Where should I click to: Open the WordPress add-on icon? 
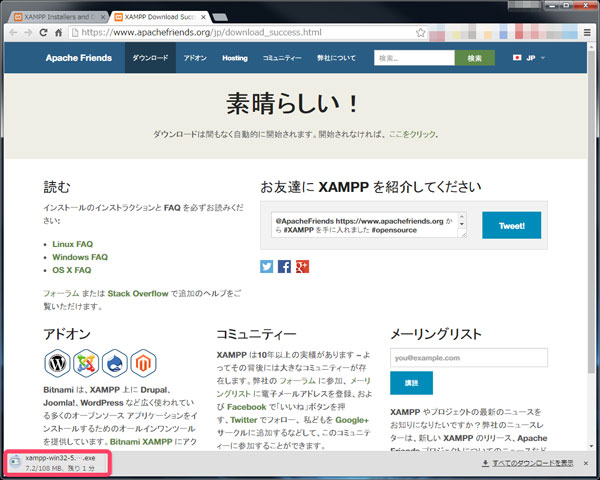click(x=57, y=363)
